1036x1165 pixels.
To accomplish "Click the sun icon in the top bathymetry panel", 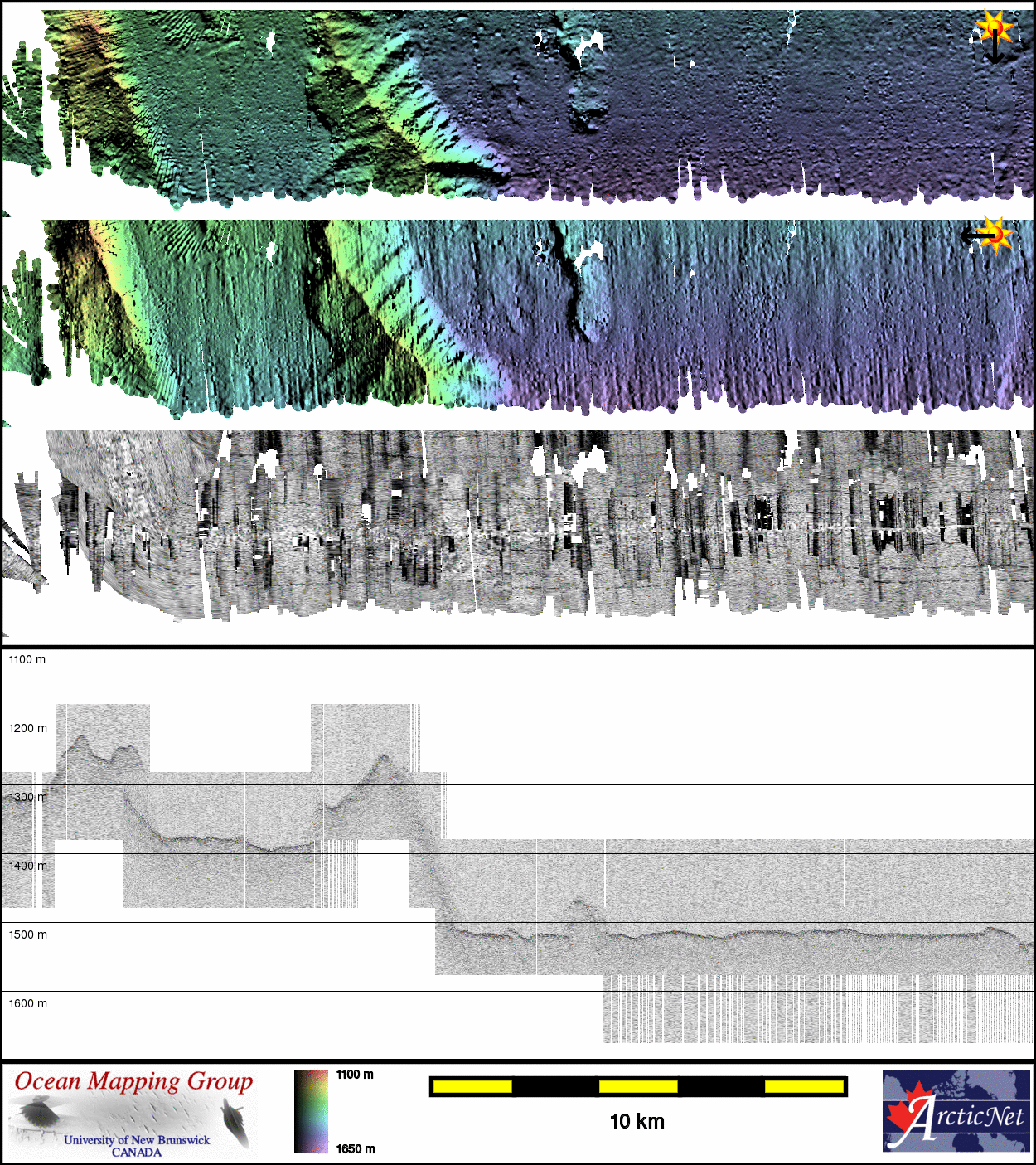I will pyautogui.click(x=994, y=28).
